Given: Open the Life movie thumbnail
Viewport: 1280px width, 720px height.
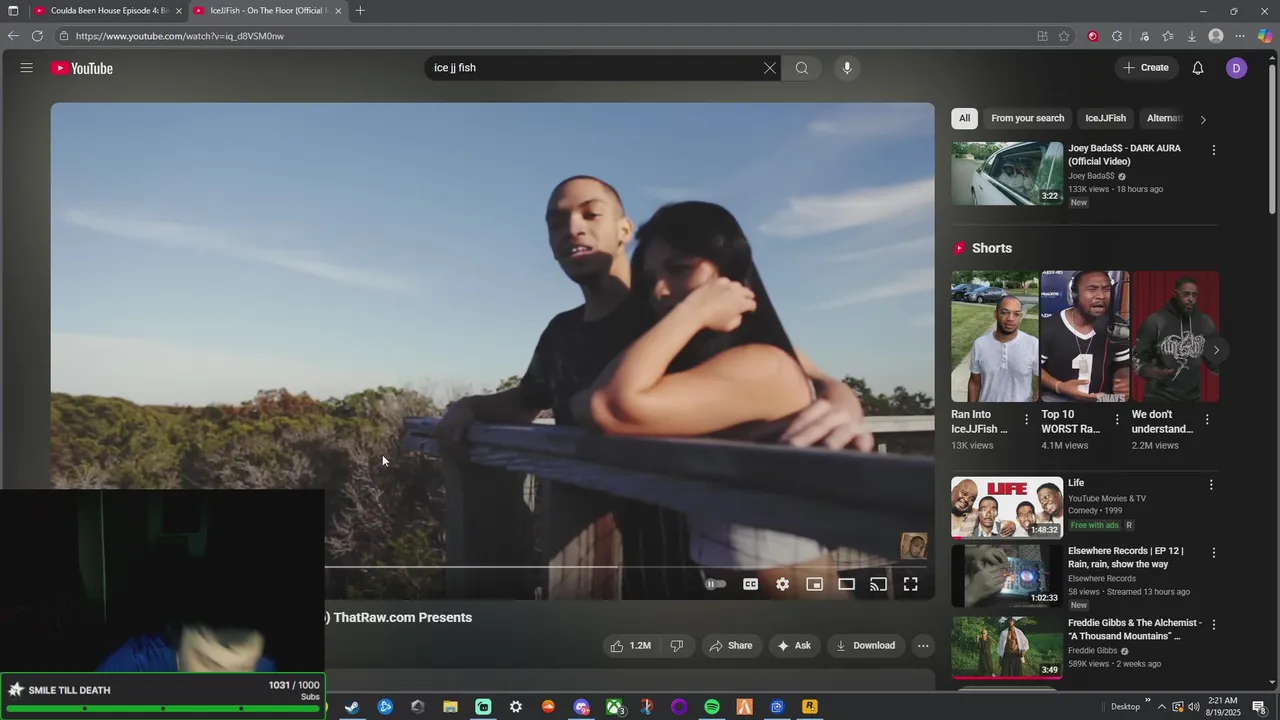Looking at the screenshot, I should click(1007, 507).
